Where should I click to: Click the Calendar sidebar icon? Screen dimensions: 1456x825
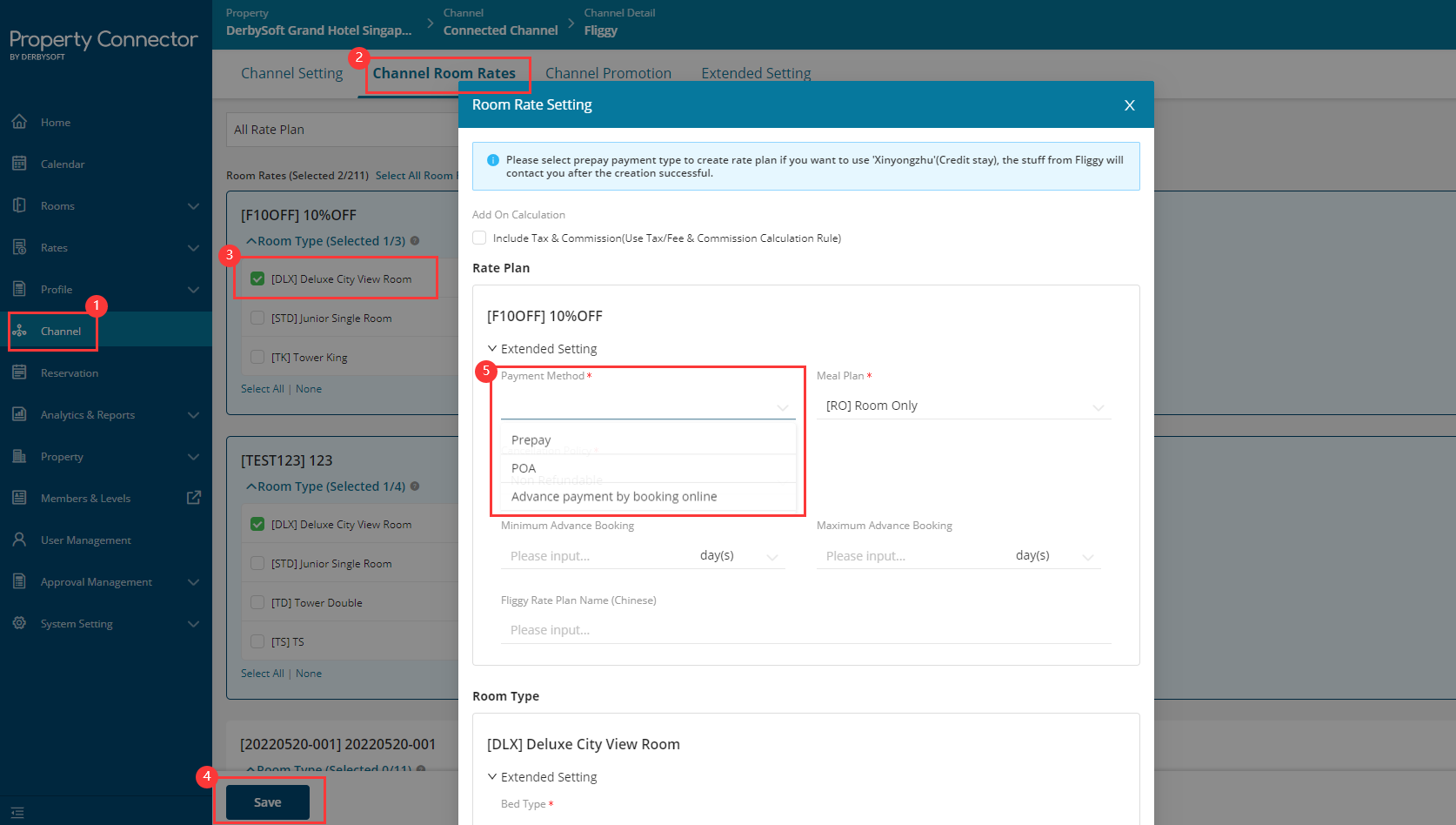pos(19,164)
